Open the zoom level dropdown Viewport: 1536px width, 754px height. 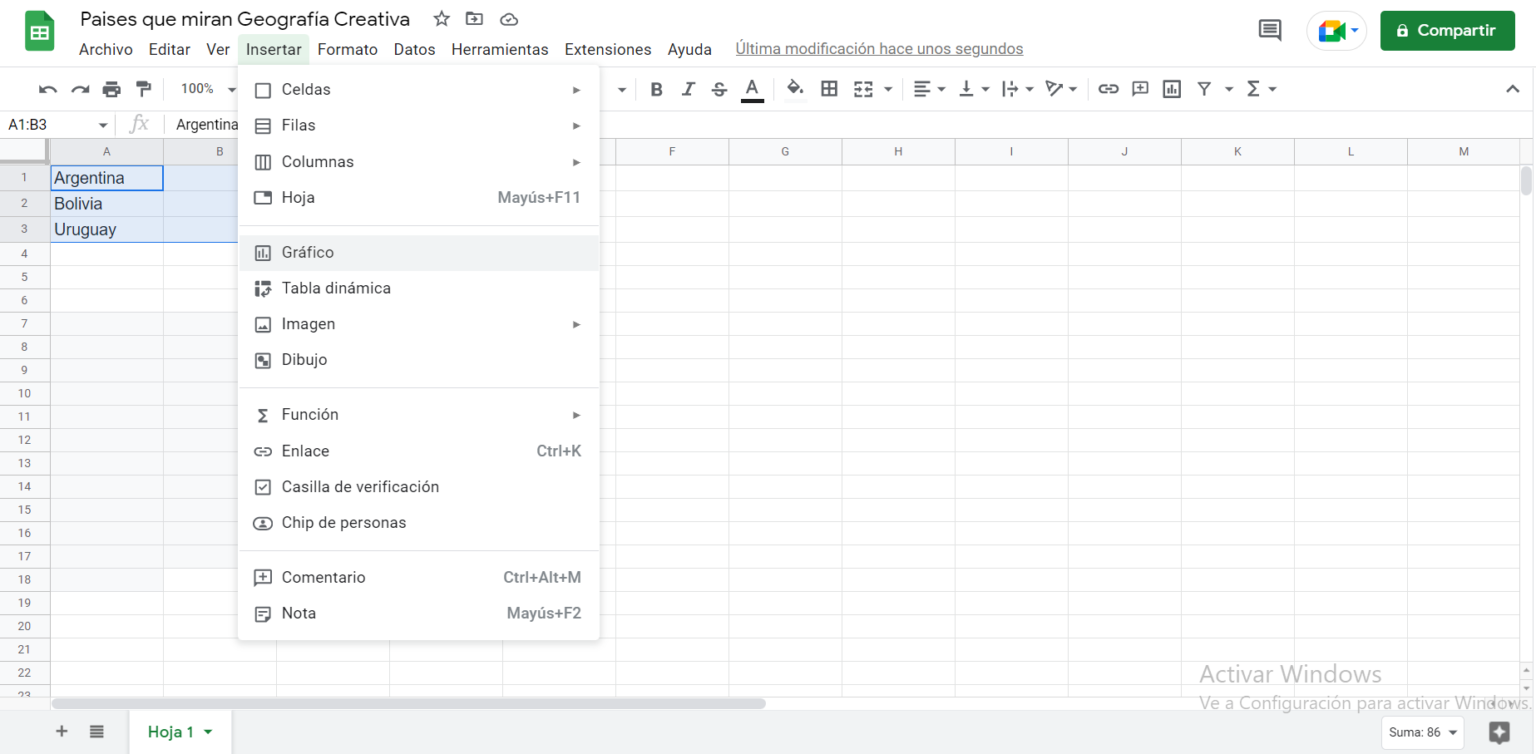(x=205, y=88)
